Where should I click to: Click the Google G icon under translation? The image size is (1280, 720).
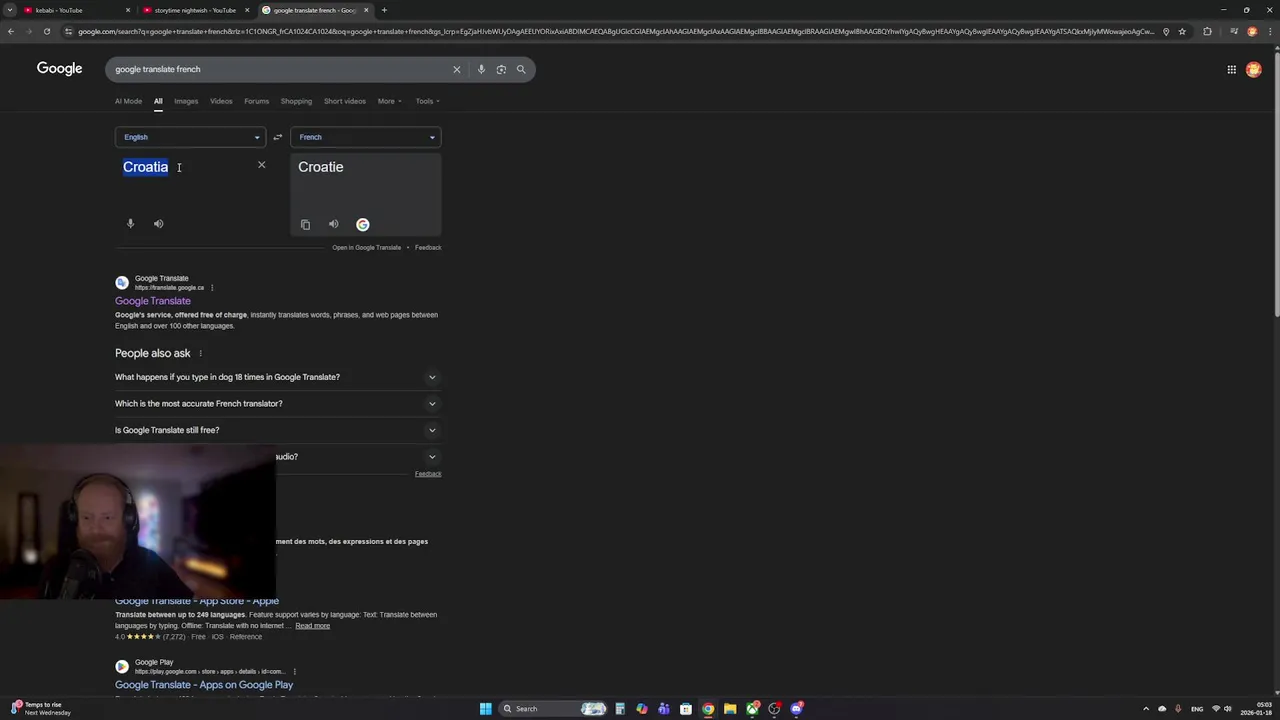(363, 225)
